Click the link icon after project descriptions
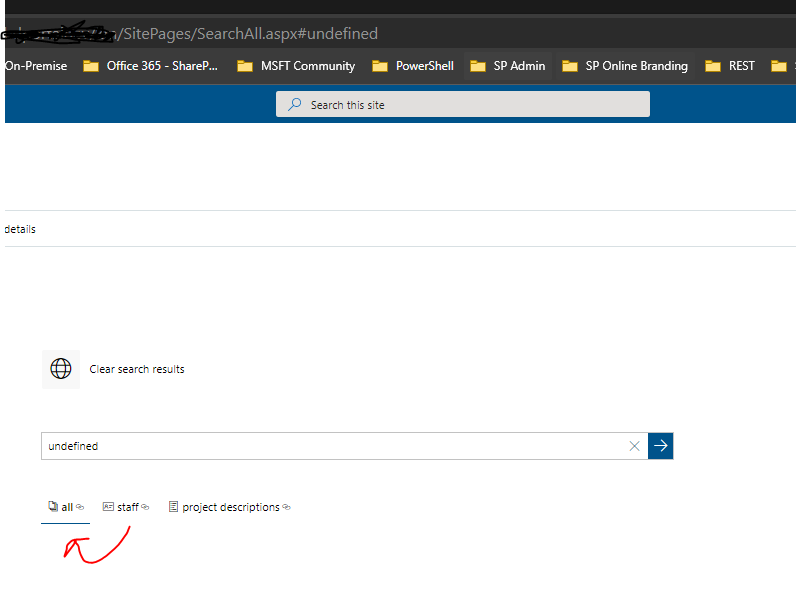The image size is (796, 596). 286,507
